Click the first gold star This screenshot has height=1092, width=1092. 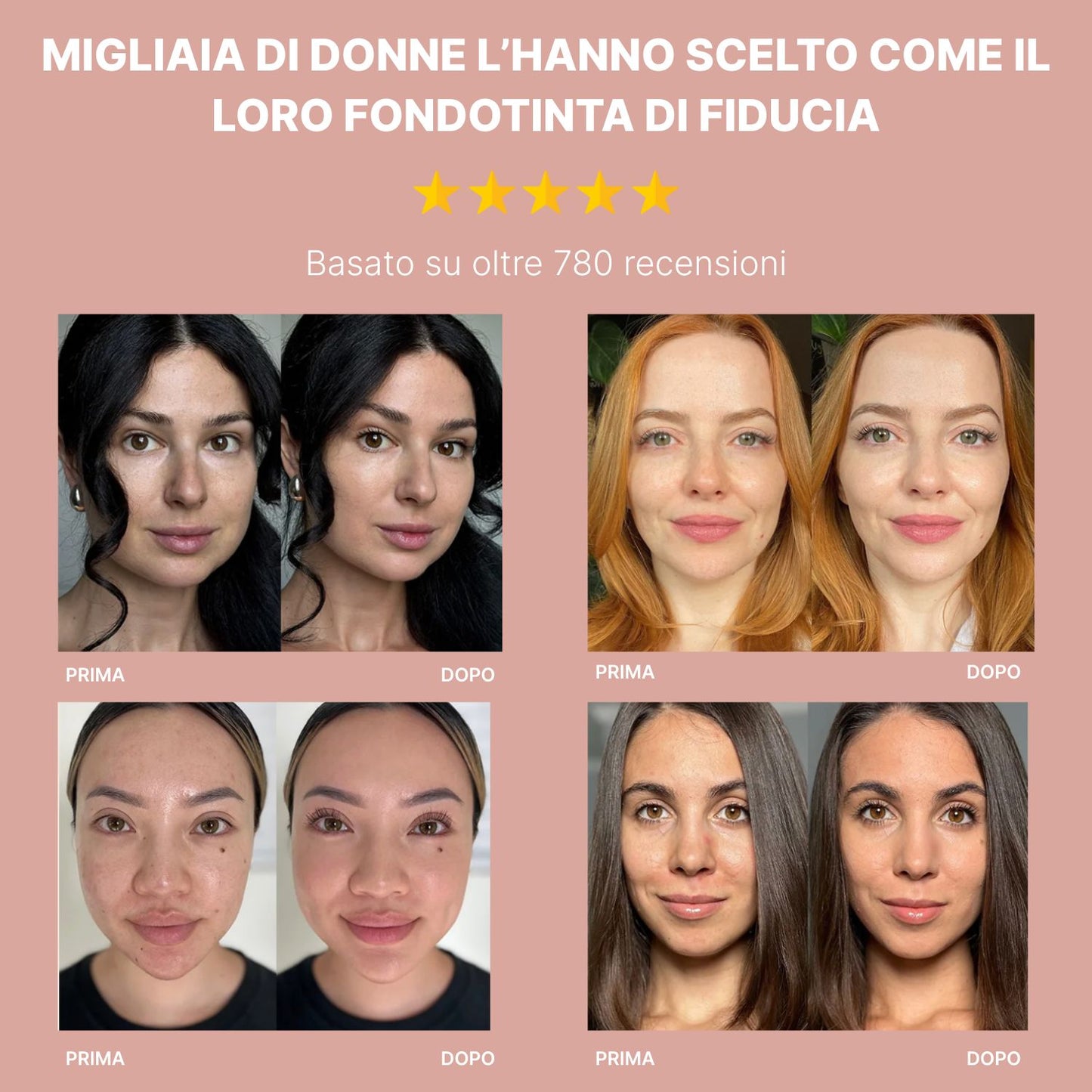pyautogui.click(x=437, y=193)
